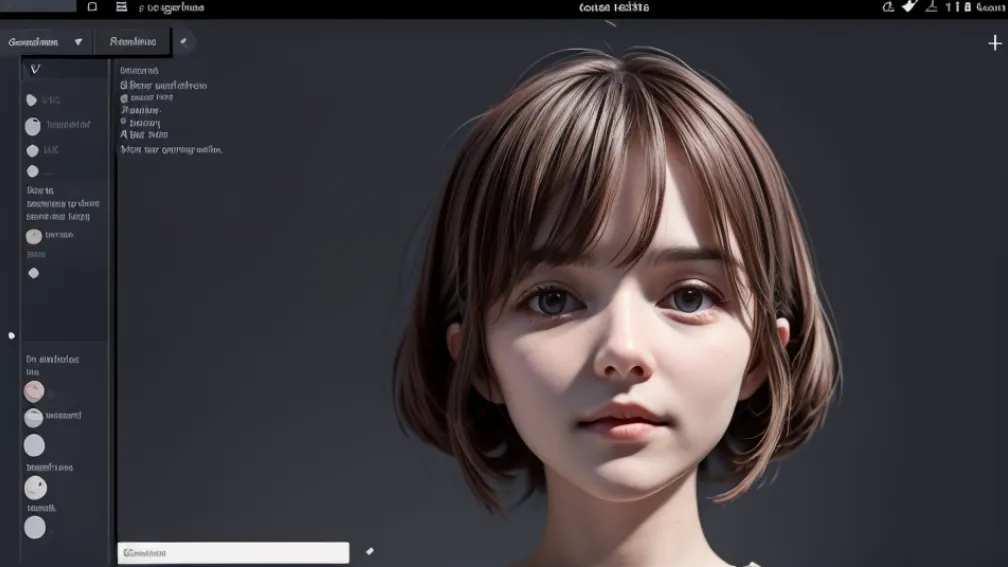Click the pencil icon beside the second tab
Viewport: 1008px width, 567px height.
[x=184, y=42]
